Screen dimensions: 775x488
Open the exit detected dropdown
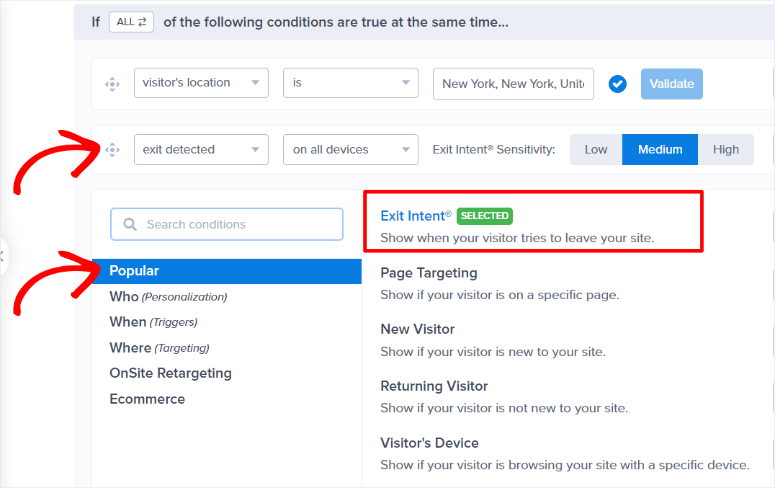pyautogui.click(x=201, y=150)
